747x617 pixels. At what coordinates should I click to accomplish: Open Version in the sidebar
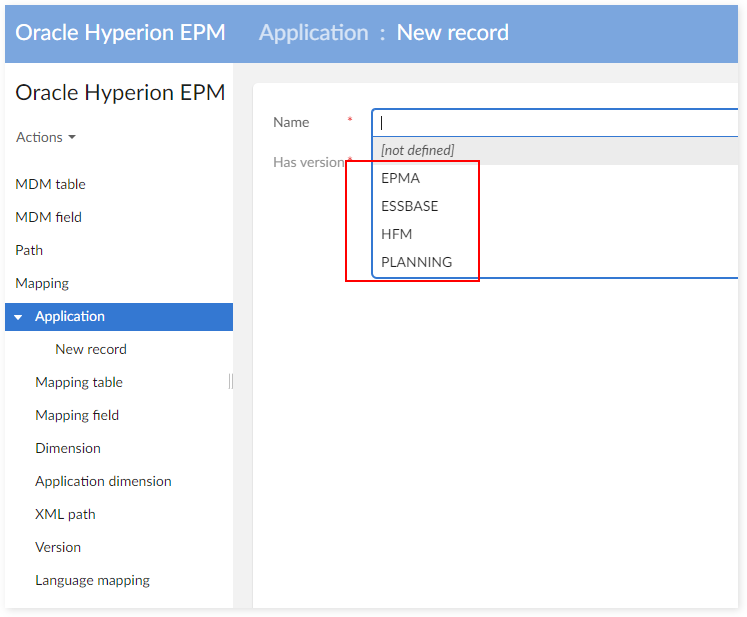coord(58,547)
